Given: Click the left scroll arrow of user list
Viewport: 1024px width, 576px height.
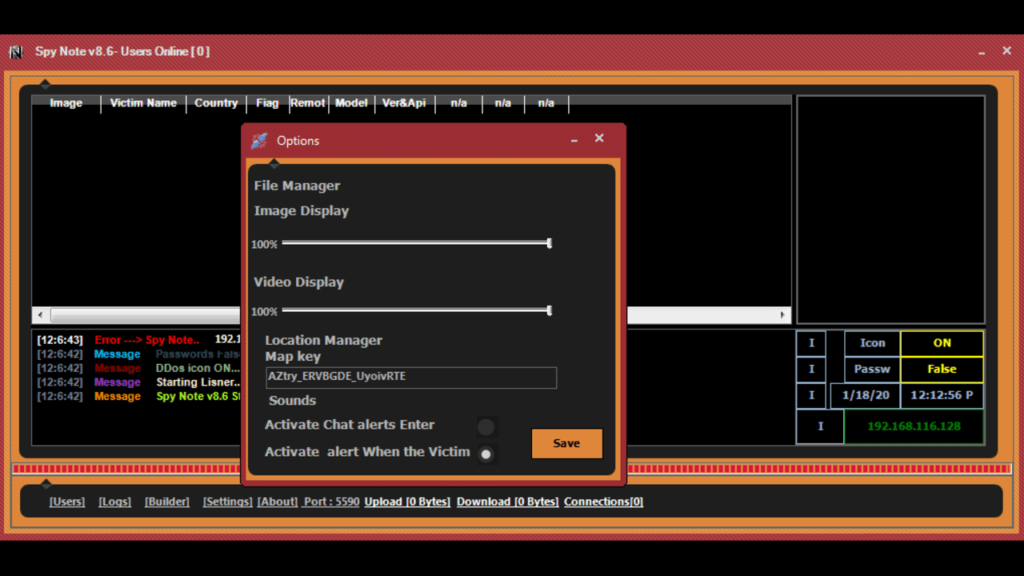Looking at the screenshot, I should pyautogui.click(x=40, y=315).
